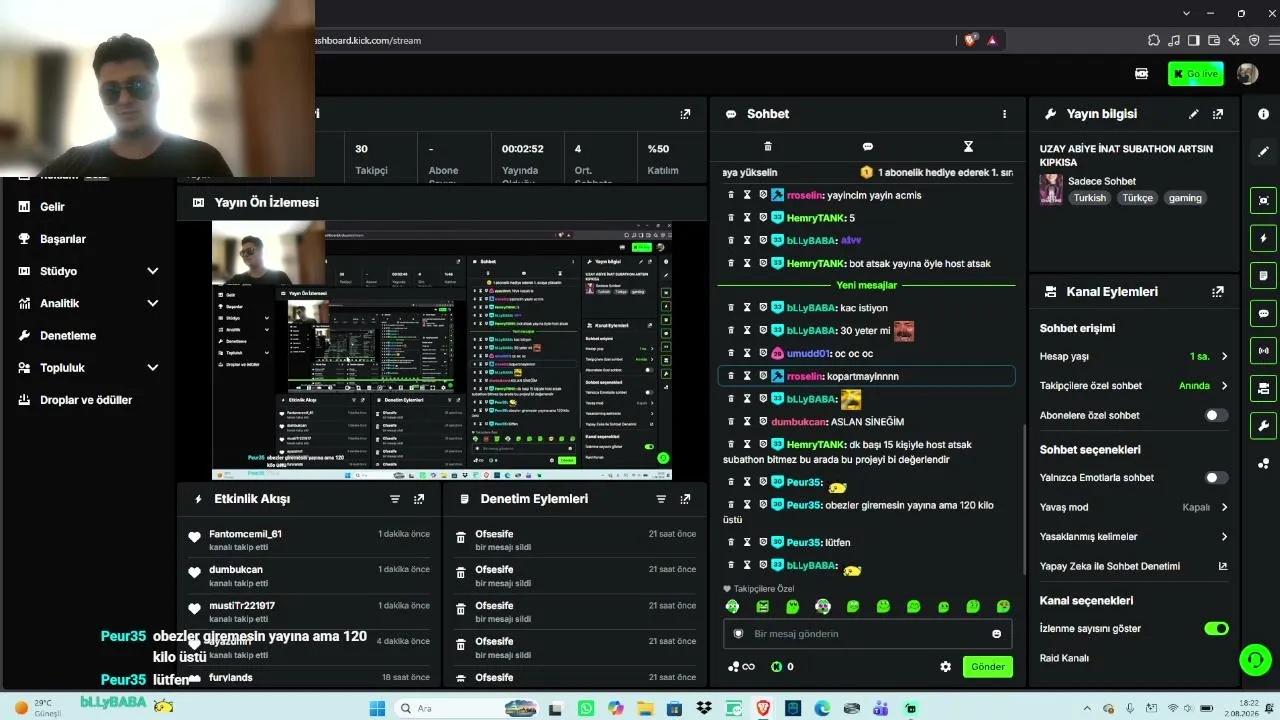The image size is (1280, 720).
Task: Click the Kick points counter showing 0
Action: [x=782, y=667]
